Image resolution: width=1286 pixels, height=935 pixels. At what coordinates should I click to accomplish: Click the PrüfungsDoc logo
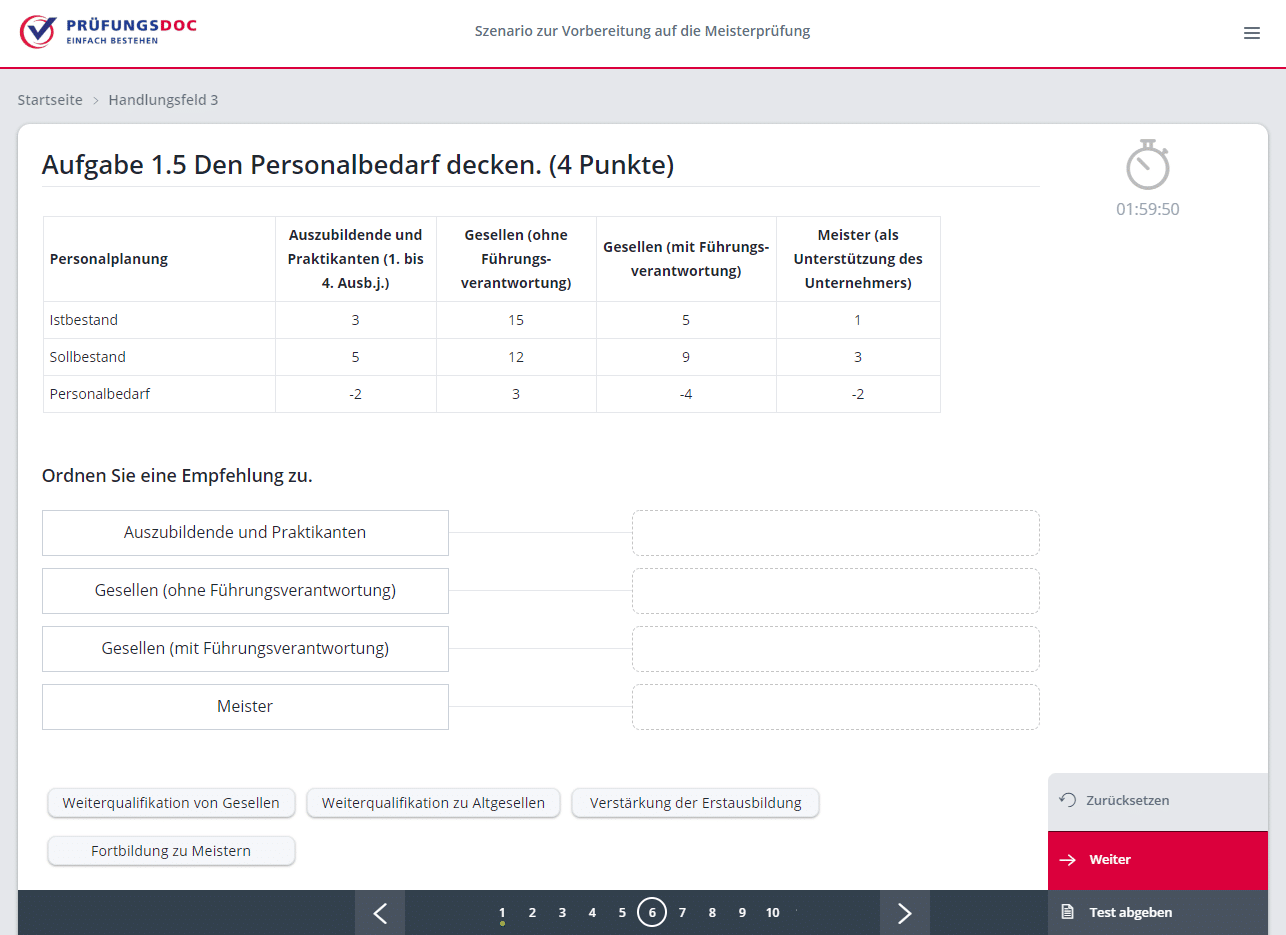click(108, 31)
